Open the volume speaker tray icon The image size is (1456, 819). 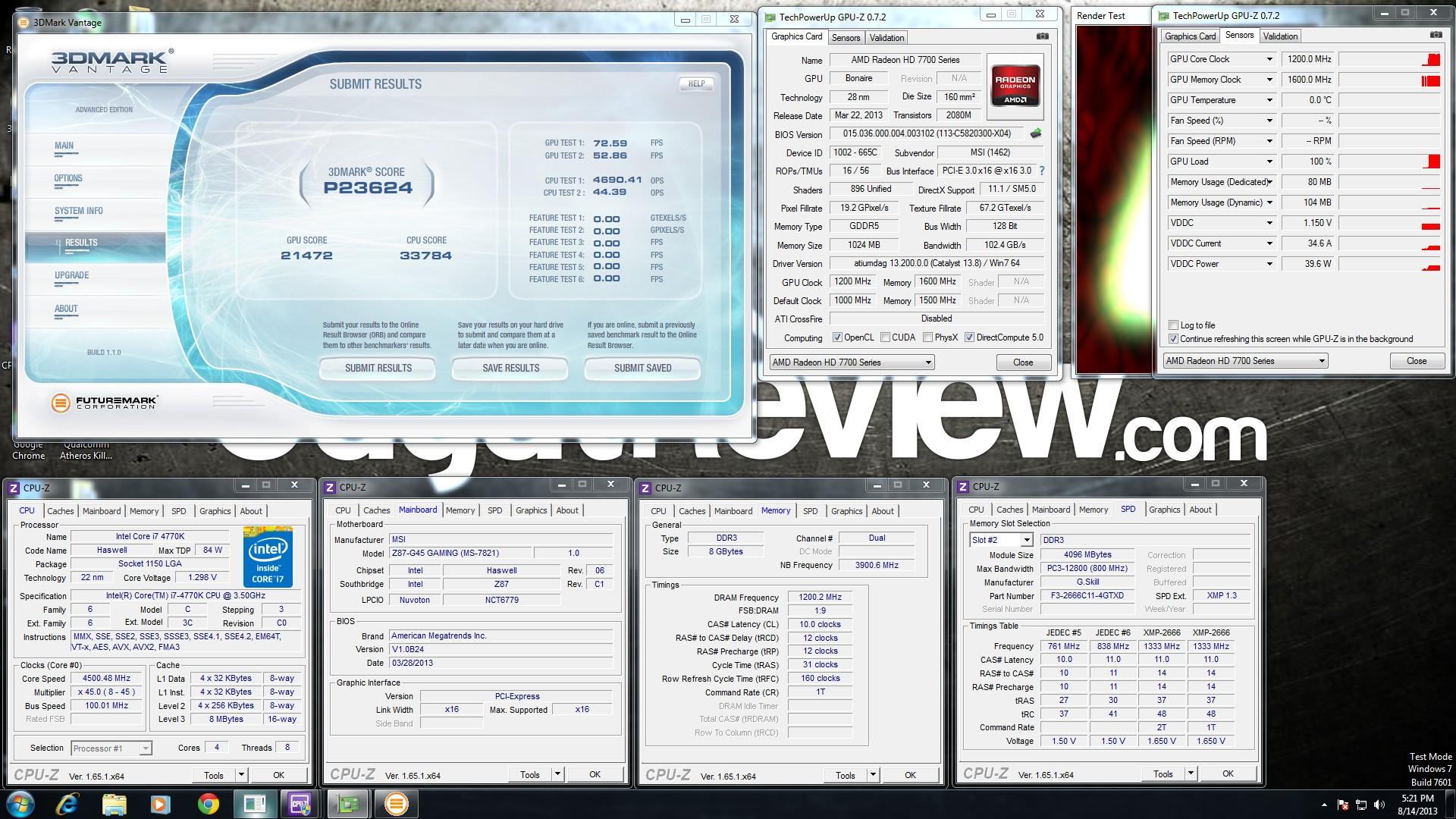[1379, 805]
